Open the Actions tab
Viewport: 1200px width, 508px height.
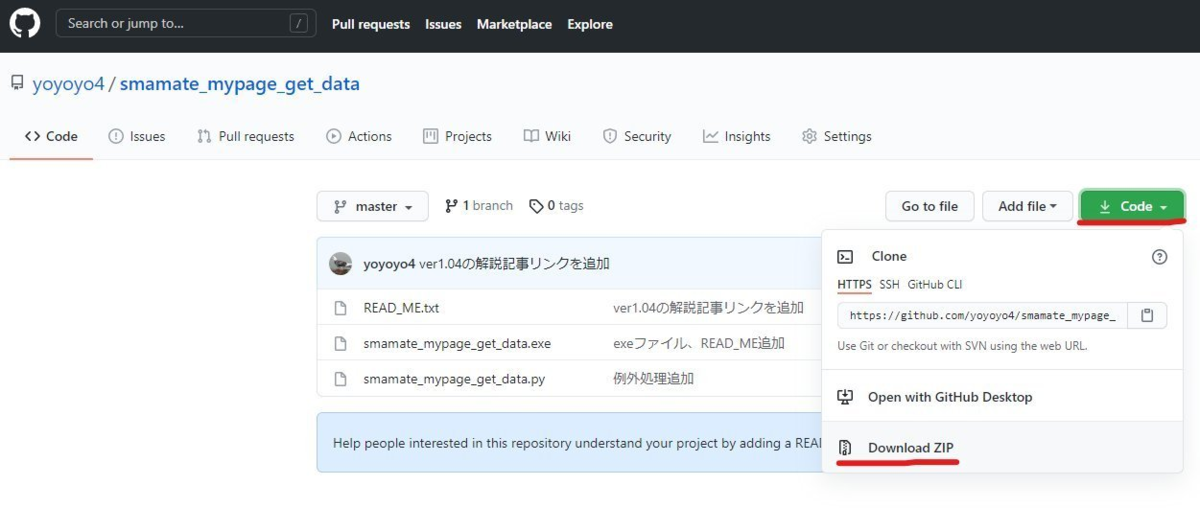359,136
